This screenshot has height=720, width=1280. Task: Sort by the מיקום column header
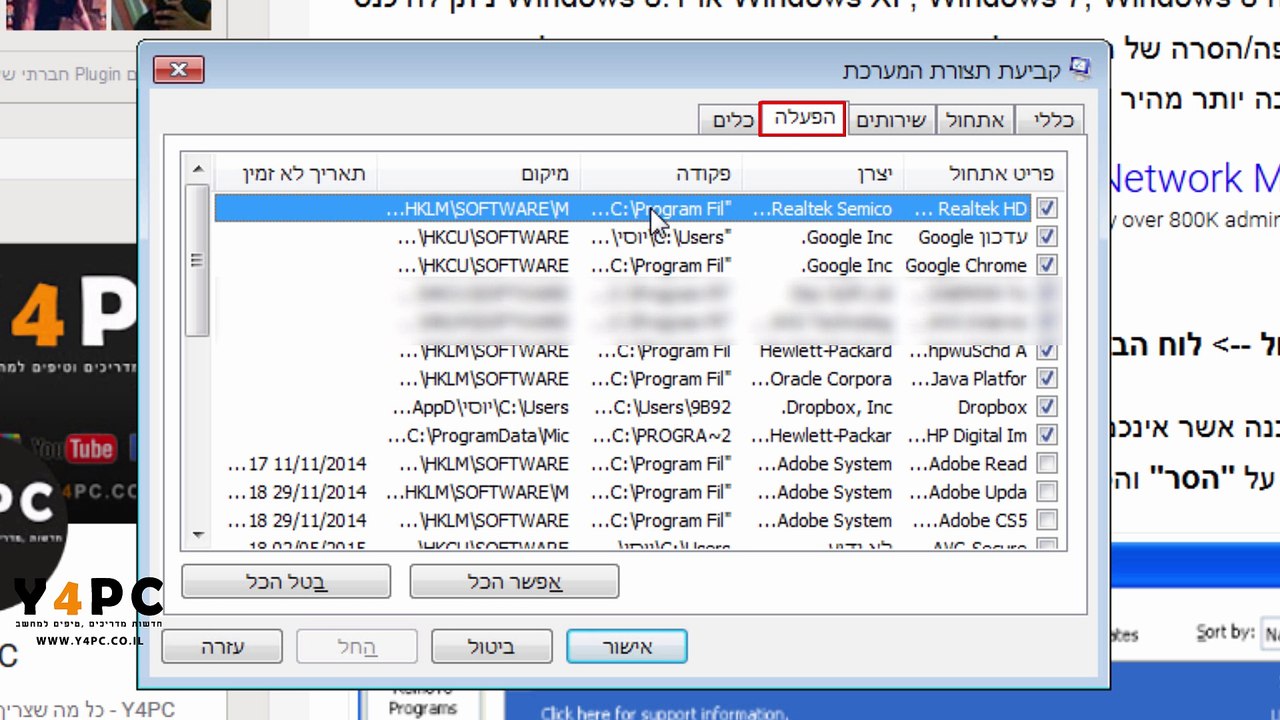pyautogui.click(x=479, y=173)
